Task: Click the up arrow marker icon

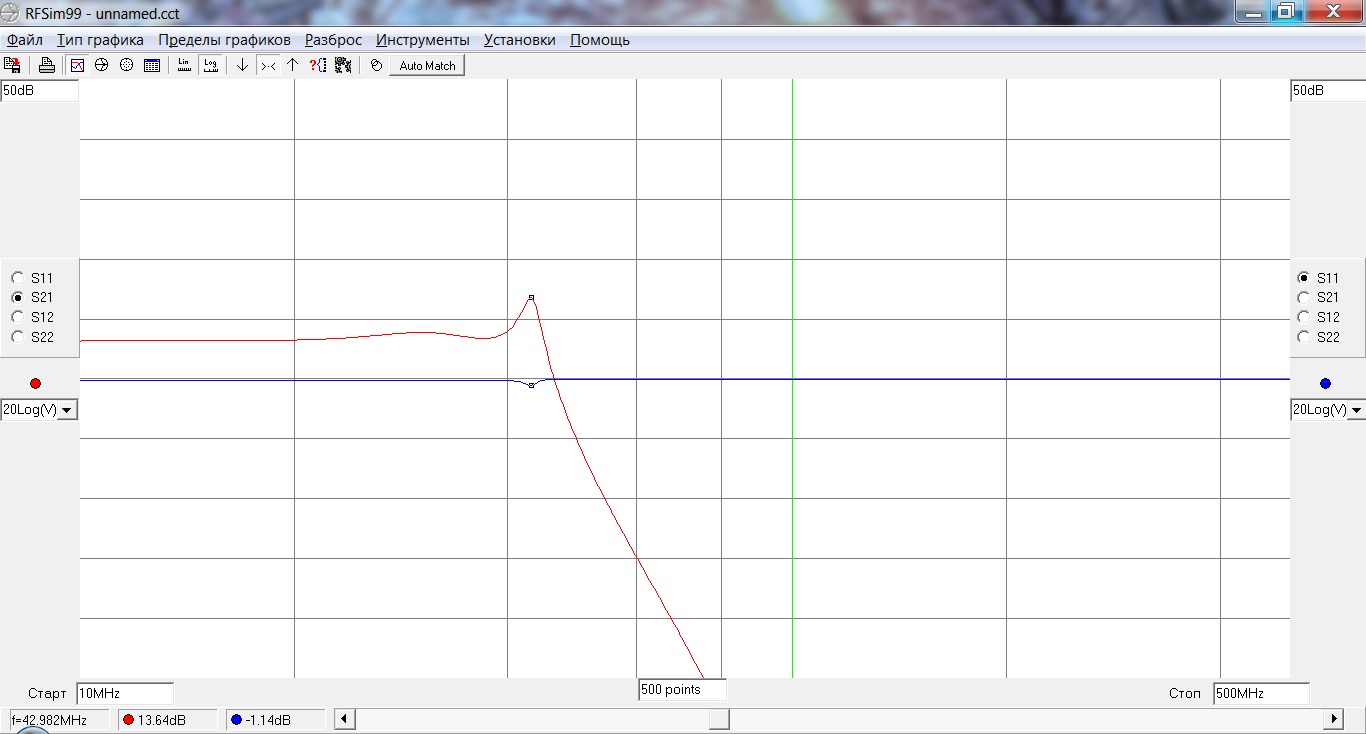Action: [x=292, y=65]
